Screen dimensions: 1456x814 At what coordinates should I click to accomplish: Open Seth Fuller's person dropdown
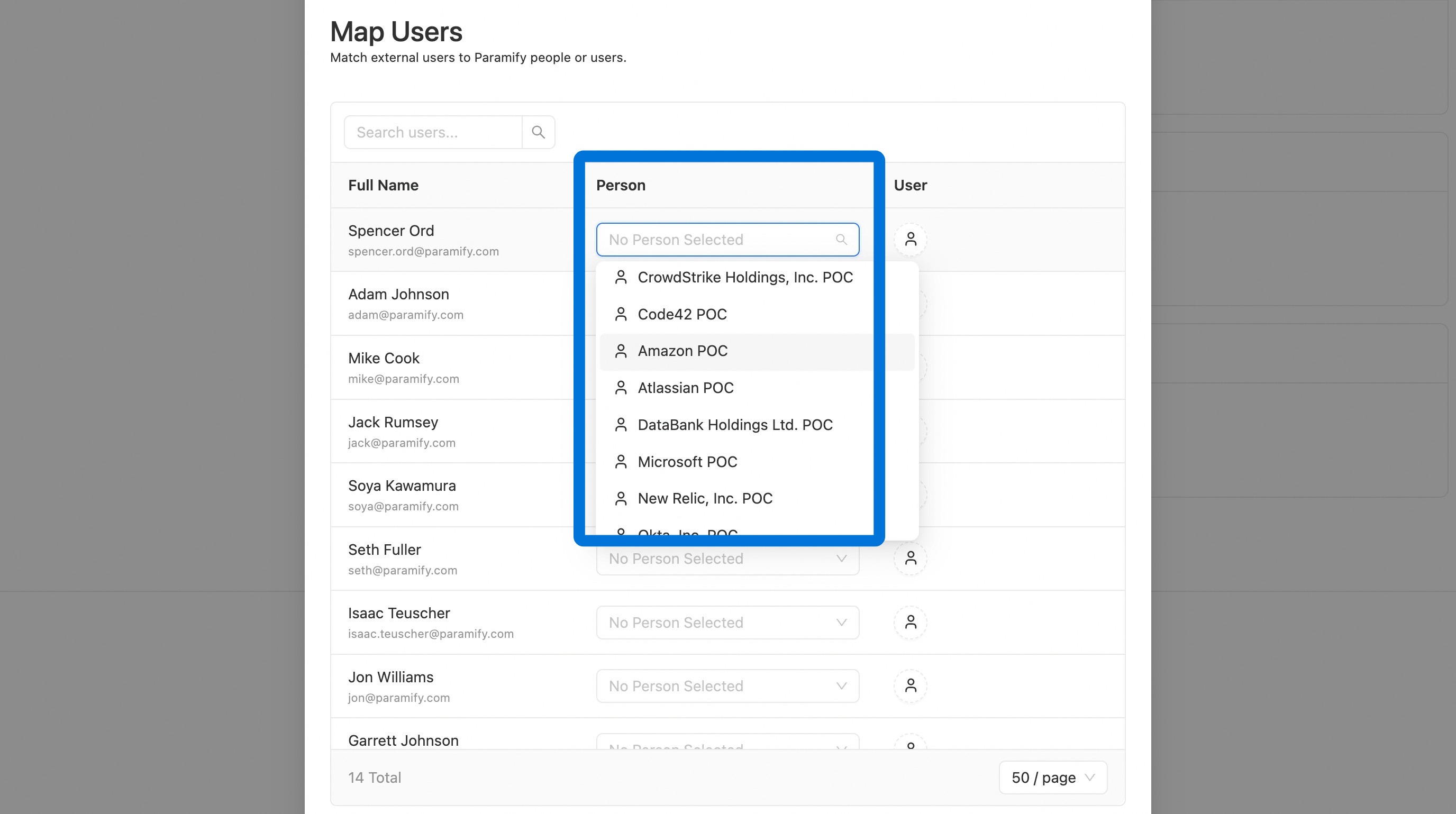point(727,559)
